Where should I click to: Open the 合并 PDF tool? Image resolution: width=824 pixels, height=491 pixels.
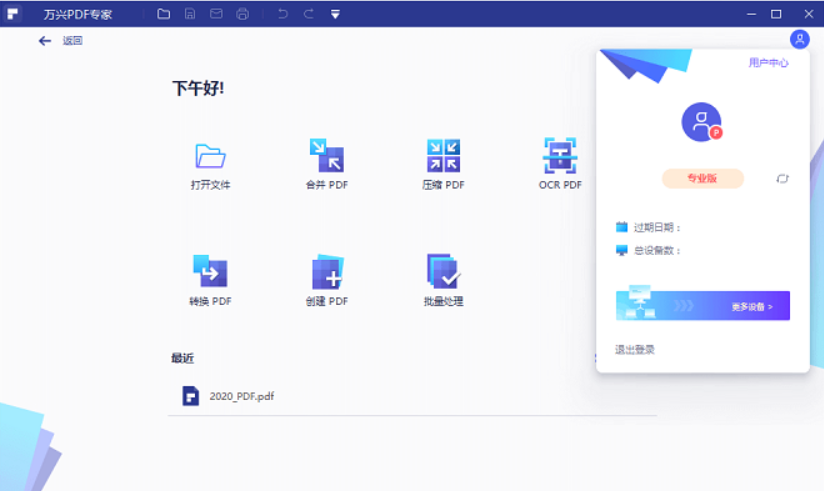[326, 156]
